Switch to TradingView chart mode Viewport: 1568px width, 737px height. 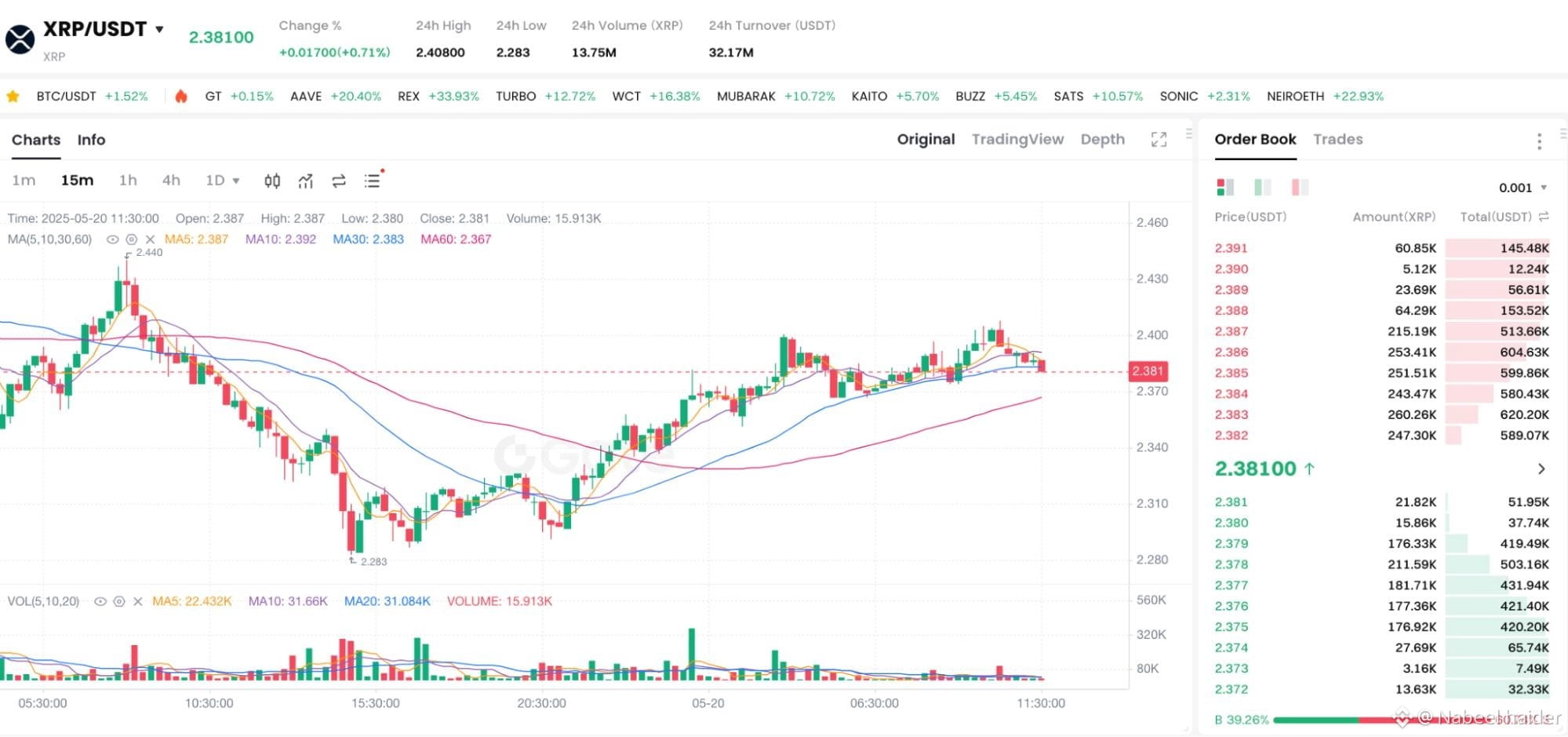point(1017,139)
